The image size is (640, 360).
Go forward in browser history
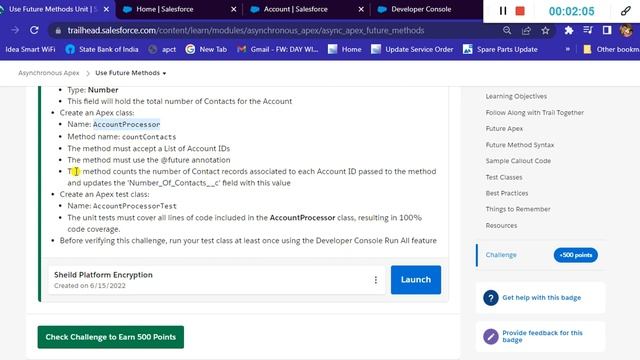click(15, 30)
